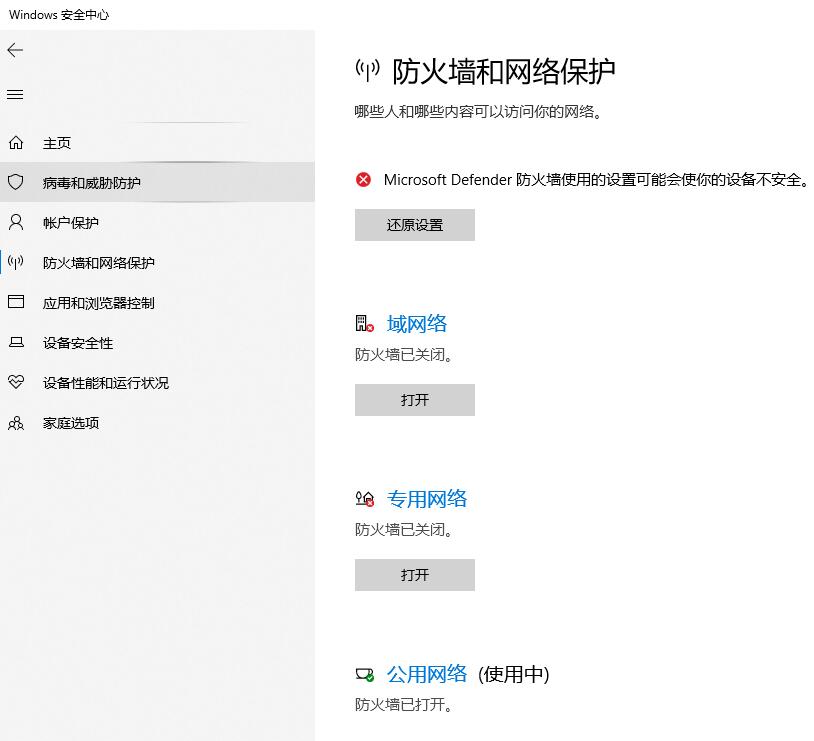
Task: Click the device security laptop icon
Action: [15, 343]
